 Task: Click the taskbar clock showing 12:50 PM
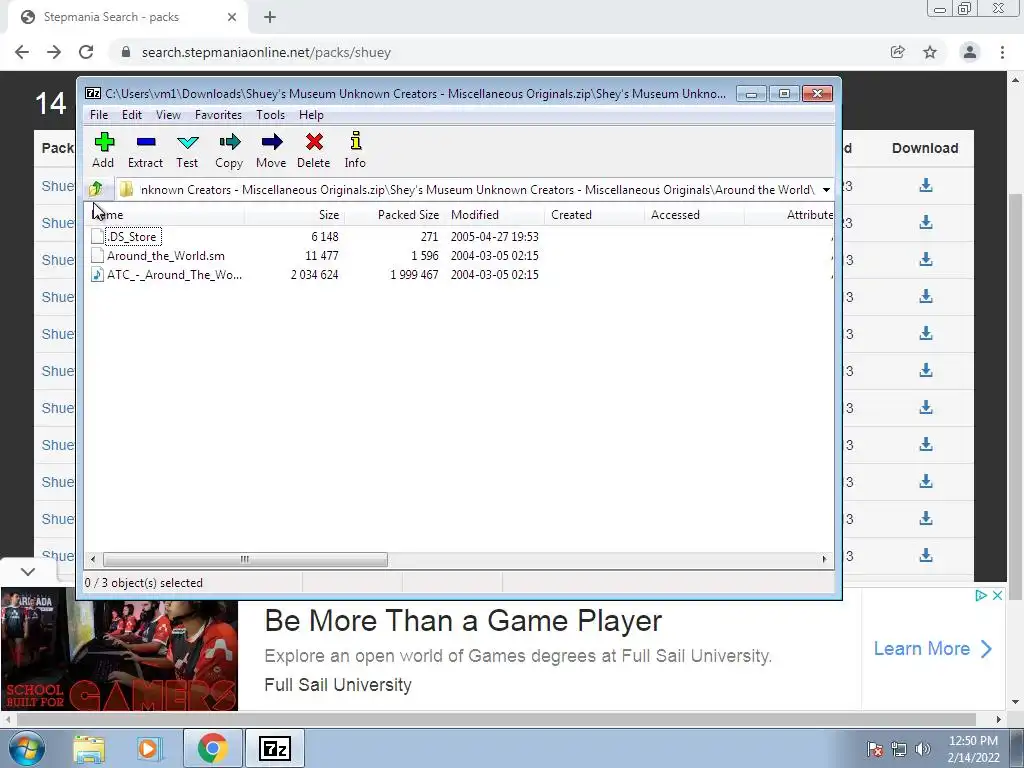pyautogui.click(x=973, y=749)
